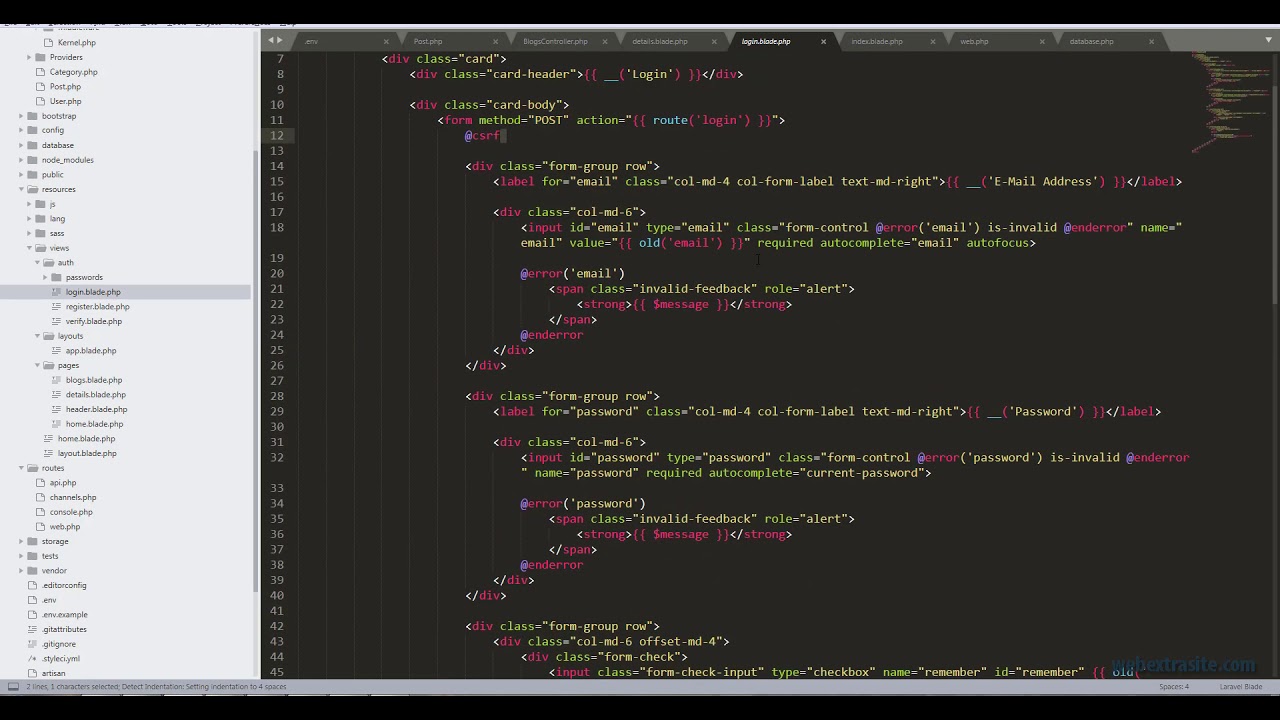This screenshot has width=1280, height=720.
Task: Expand the sass folder arrow
Action: pyautogui.click(x=29, y=233)
